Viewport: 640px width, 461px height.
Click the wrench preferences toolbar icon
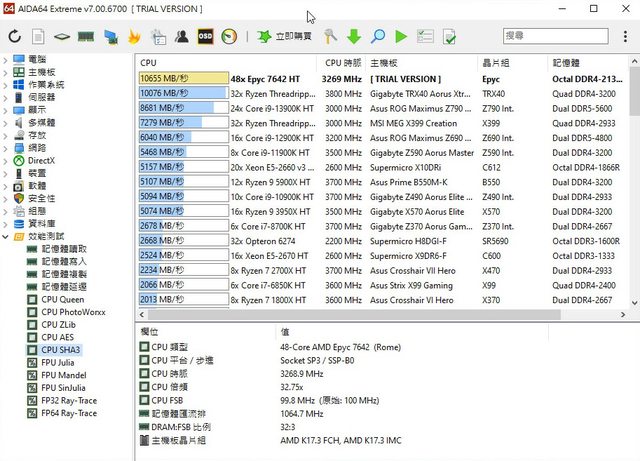331,36
